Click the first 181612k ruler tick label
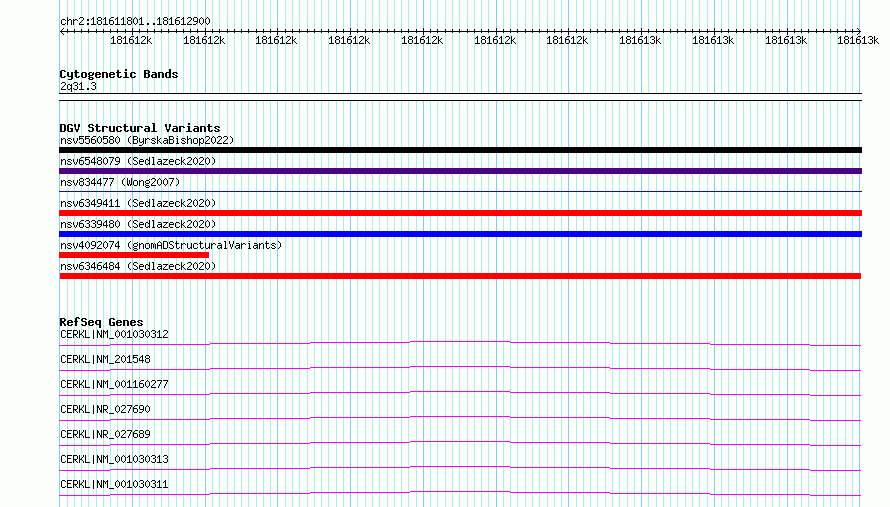 [x=131, y=40]
